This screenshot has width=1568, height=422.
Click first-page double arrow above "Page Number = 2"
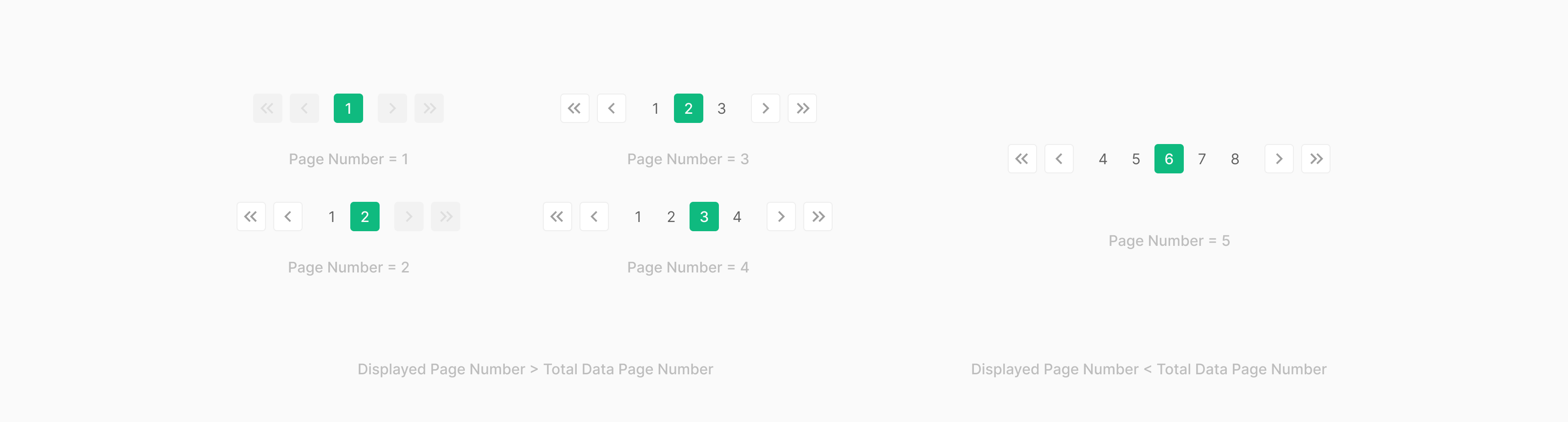tap(251, 217)
